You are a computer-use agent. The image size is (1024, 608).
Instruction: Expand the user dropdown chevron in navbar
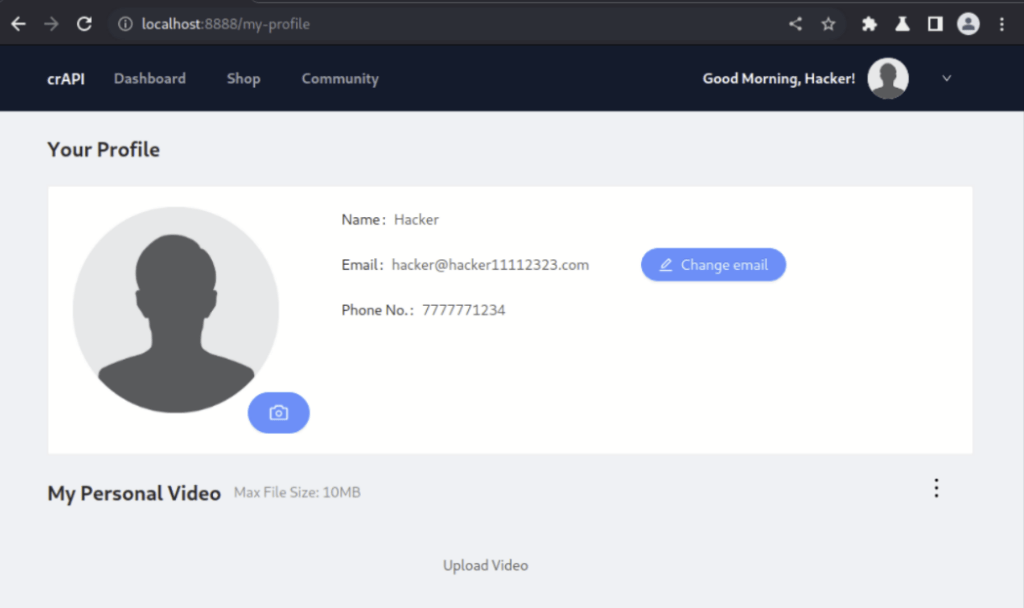coord(947,79)
